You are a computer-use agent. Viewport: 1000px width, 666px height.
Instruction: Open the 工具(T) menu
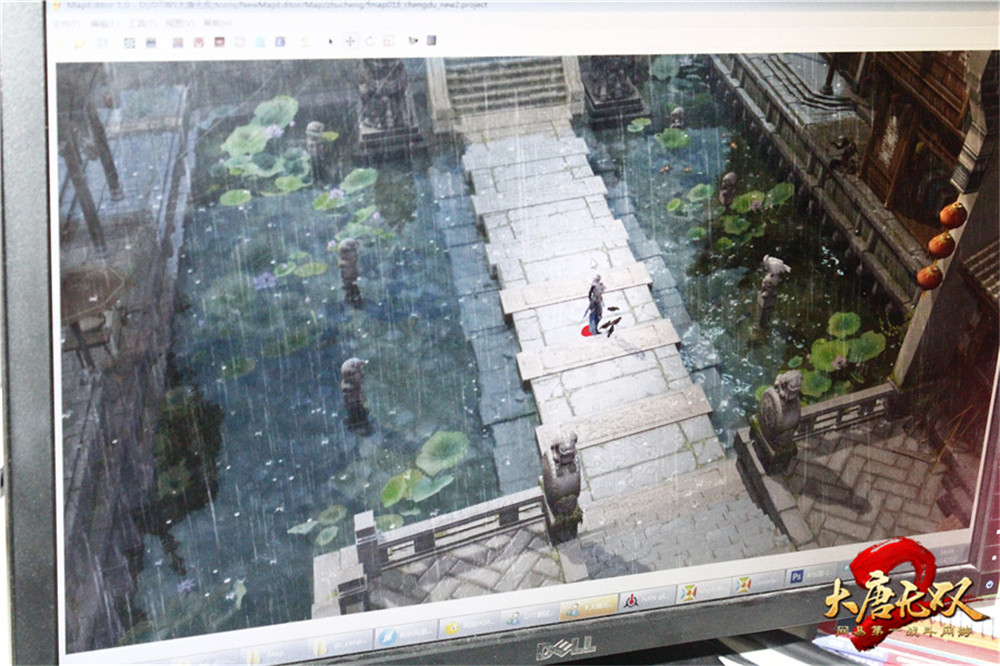pyautogui.click(x=142, y=24)
